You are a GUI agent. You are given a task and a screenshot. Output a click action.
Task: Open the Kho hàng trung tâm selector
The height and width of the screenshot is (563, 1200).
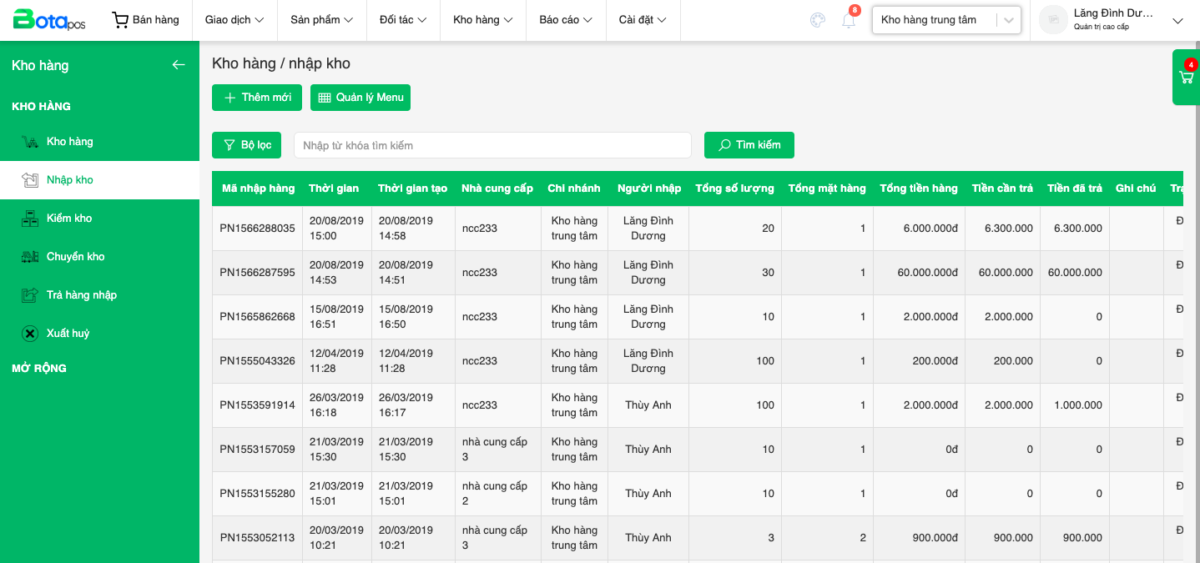946,20
